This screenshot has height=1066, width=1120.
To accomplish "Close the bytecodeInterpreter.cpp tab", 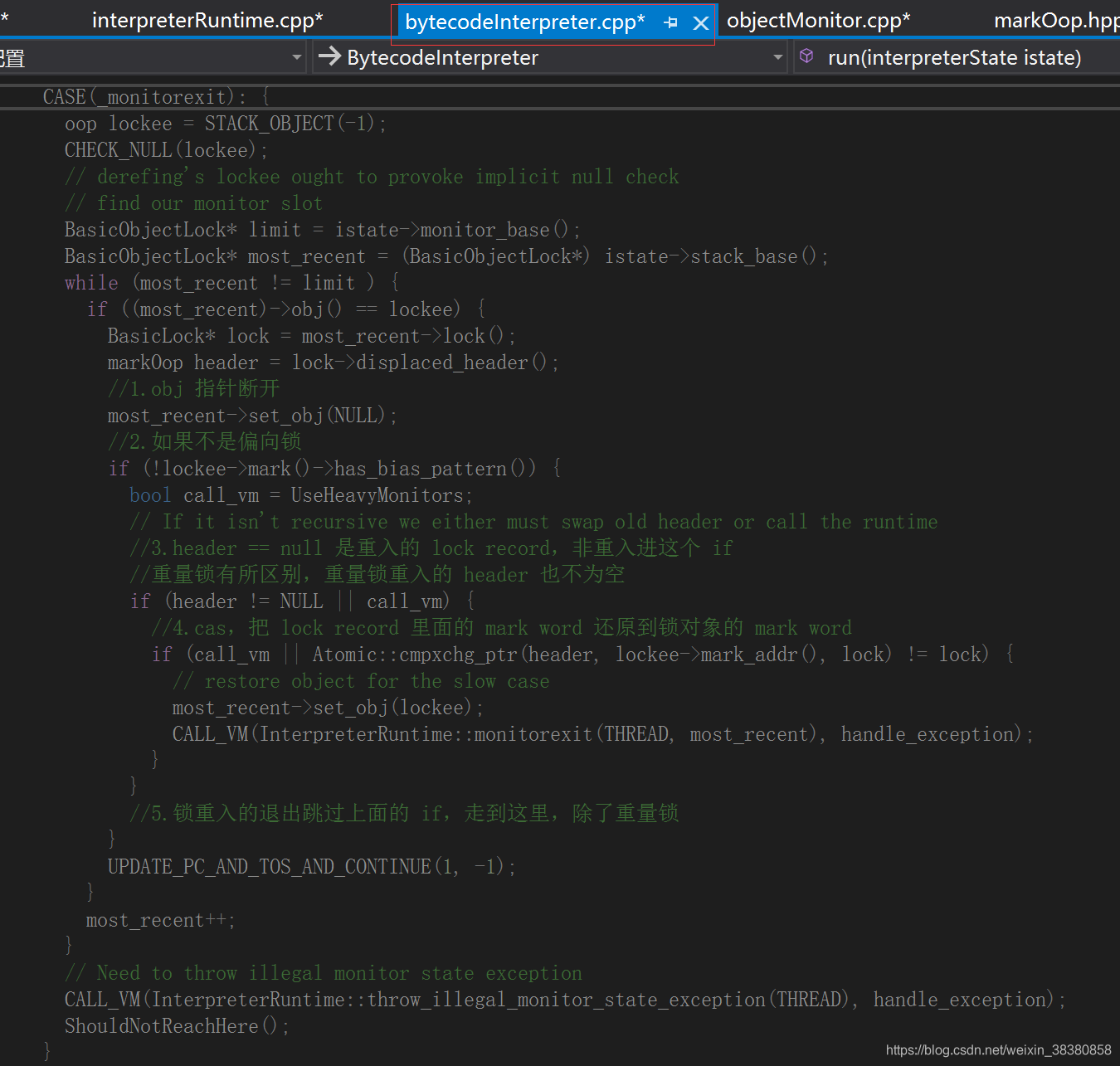I will tap(701, 23).
